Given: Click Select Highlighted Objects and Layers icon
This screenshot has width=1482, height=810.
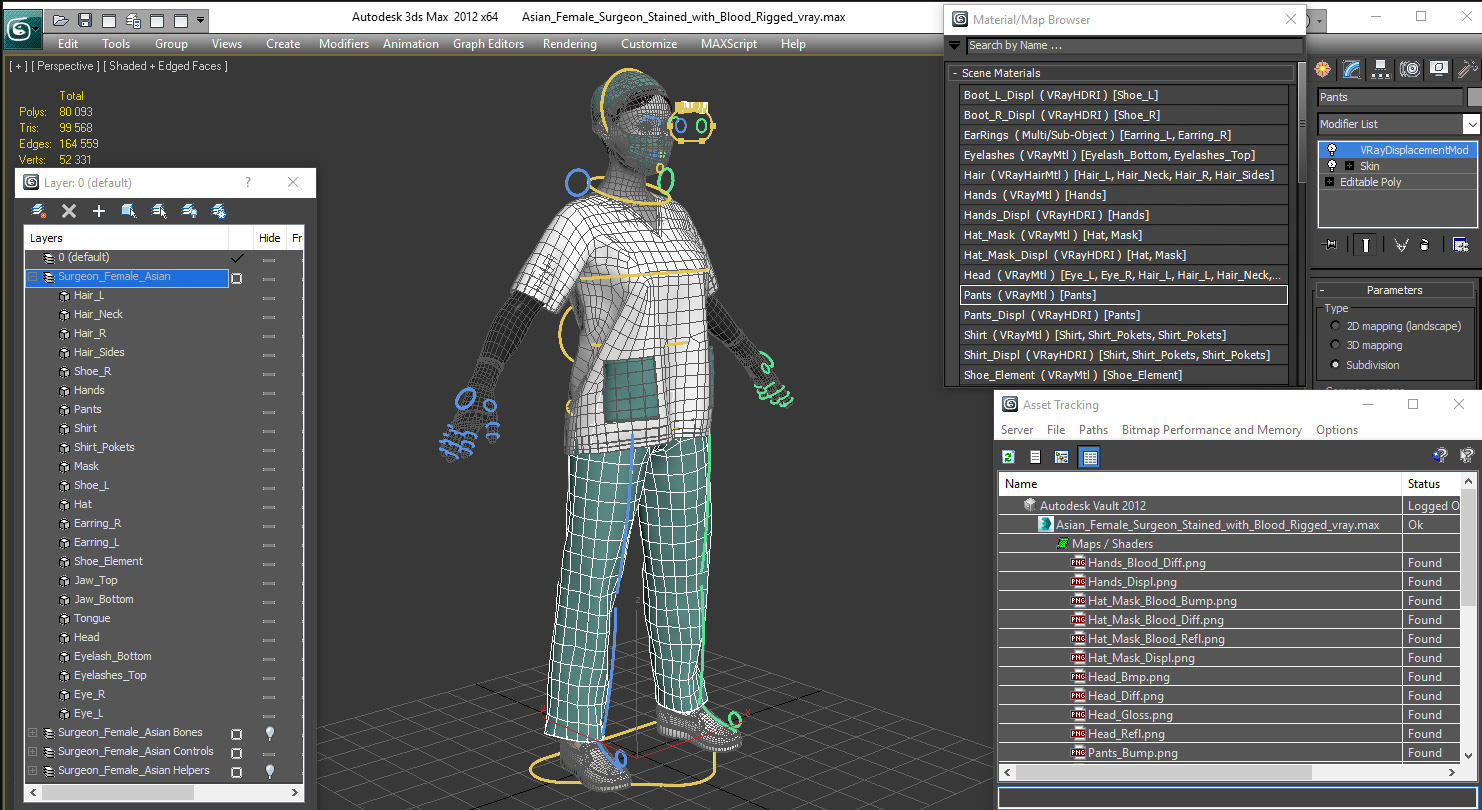Looking at the screenshot, I should pos(129,211).
